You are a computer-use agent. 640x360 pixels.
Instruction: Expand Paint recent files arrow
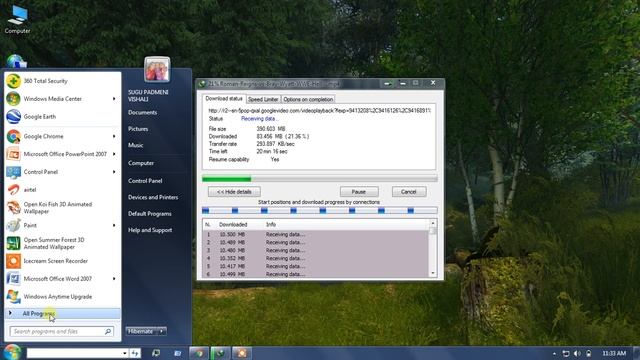pos(114,225)
